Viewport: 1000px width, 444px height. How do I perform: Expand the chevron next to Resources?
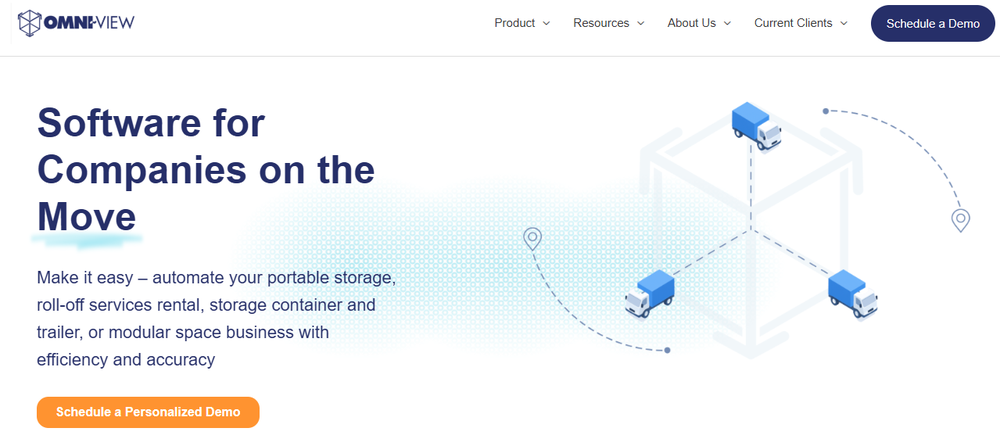(x=641, y=24)
